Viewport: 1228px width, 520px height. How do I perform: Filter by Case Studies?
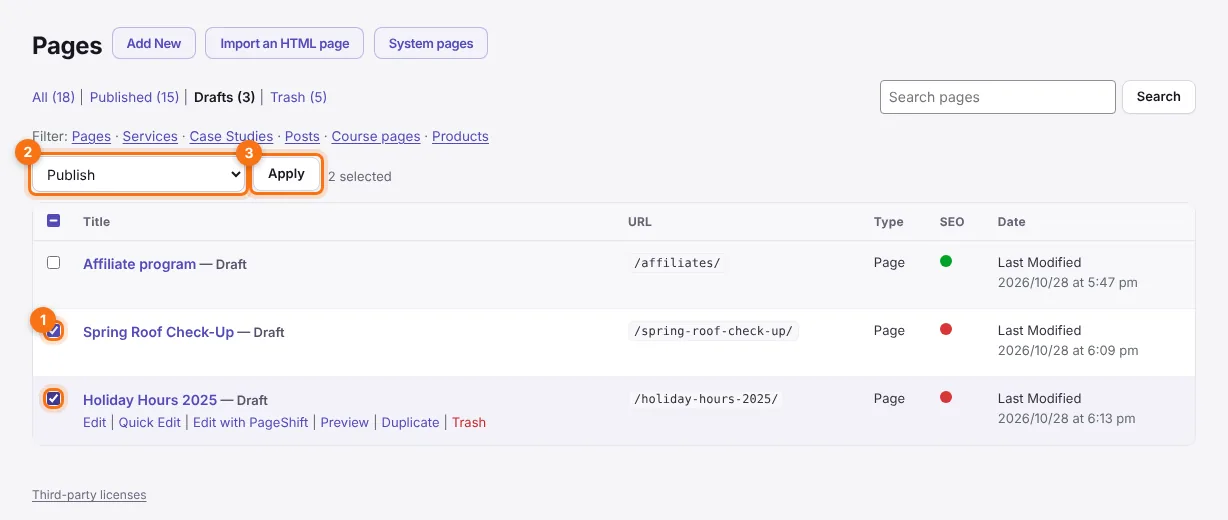(x=231, y=136)
